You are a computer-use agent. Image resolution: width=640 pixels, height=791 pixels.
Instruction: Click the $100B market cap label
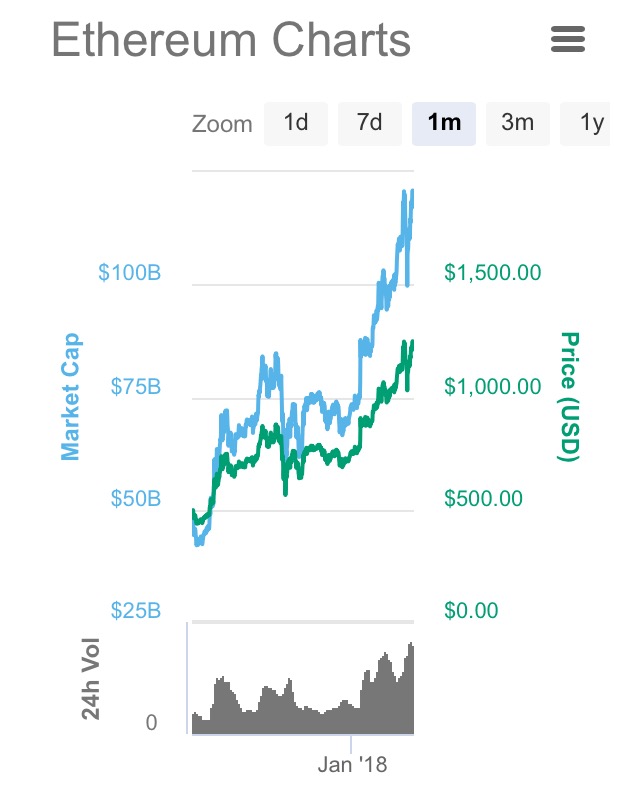[x=130, y=273]
